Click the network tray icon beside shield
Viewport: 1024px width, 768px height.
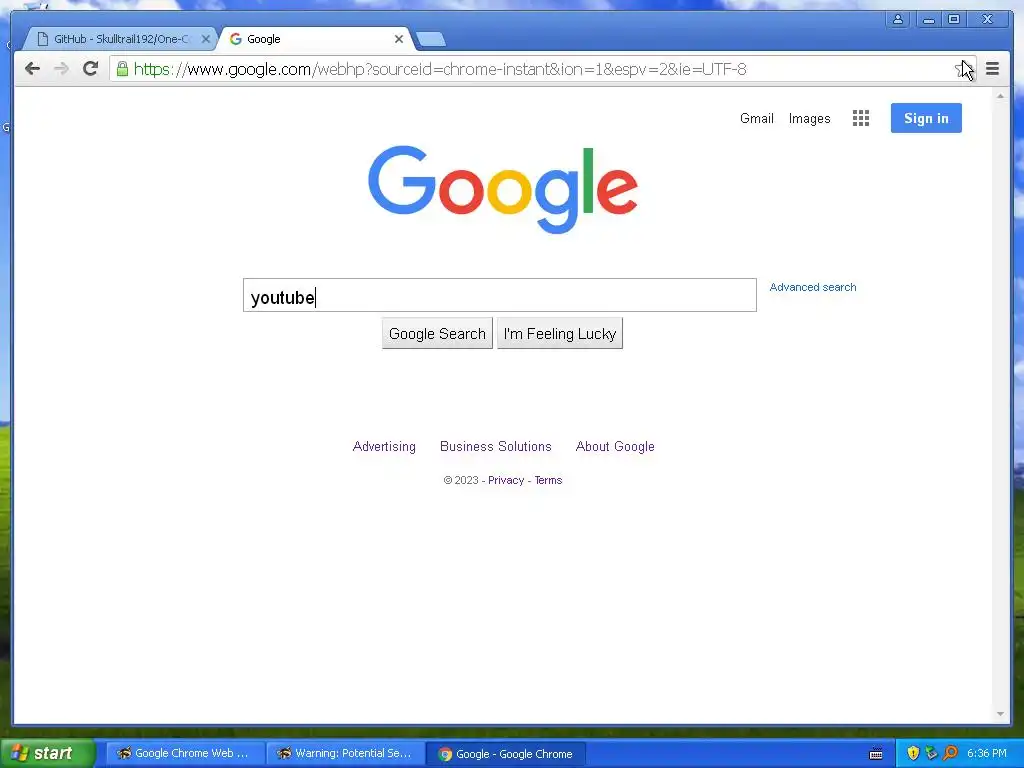pyautogui.click(x=931, y=754)
